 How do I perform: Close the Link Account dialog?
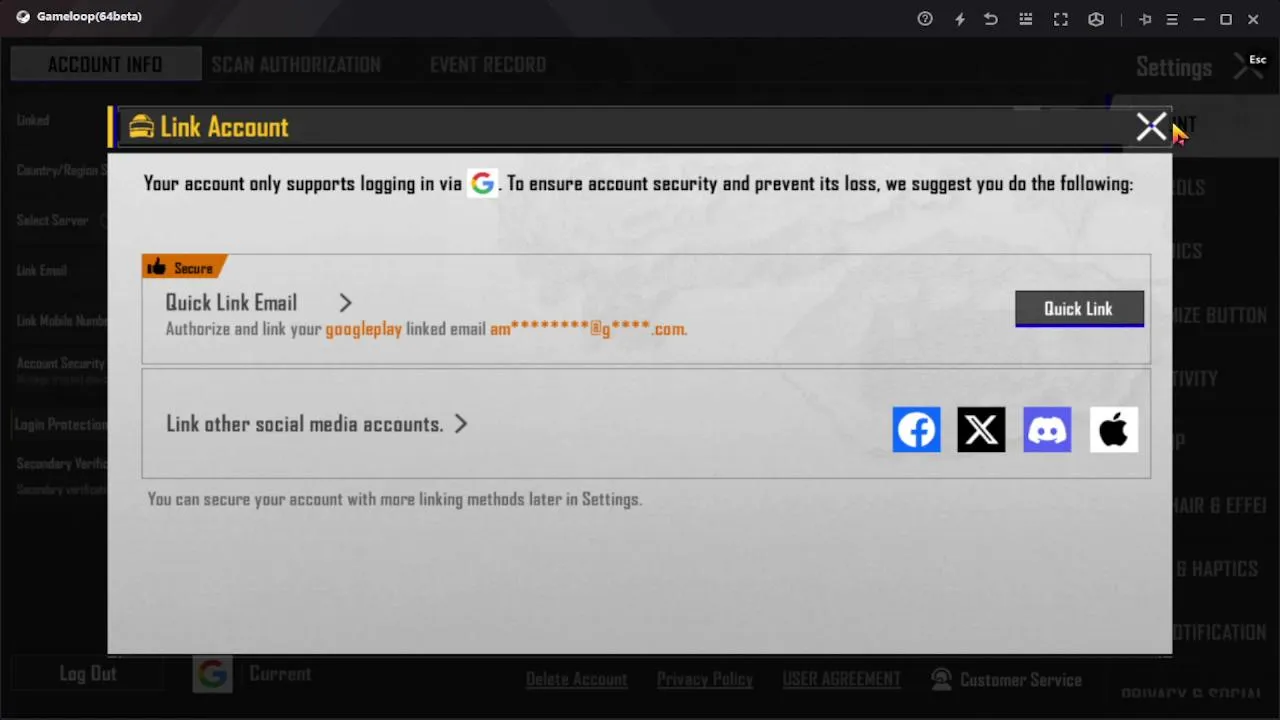1151,127
